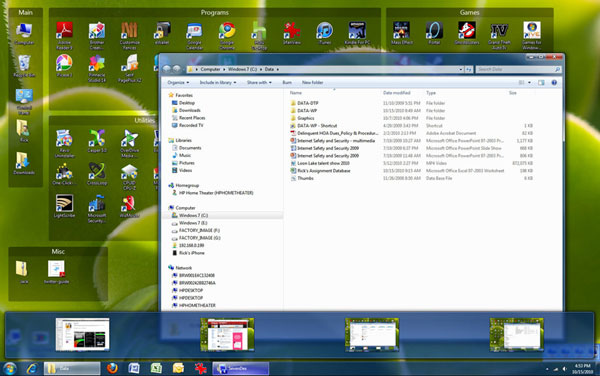Toggle the preview pane button in Explorer
The image size is (600, 376).
(x=541, y=83)
